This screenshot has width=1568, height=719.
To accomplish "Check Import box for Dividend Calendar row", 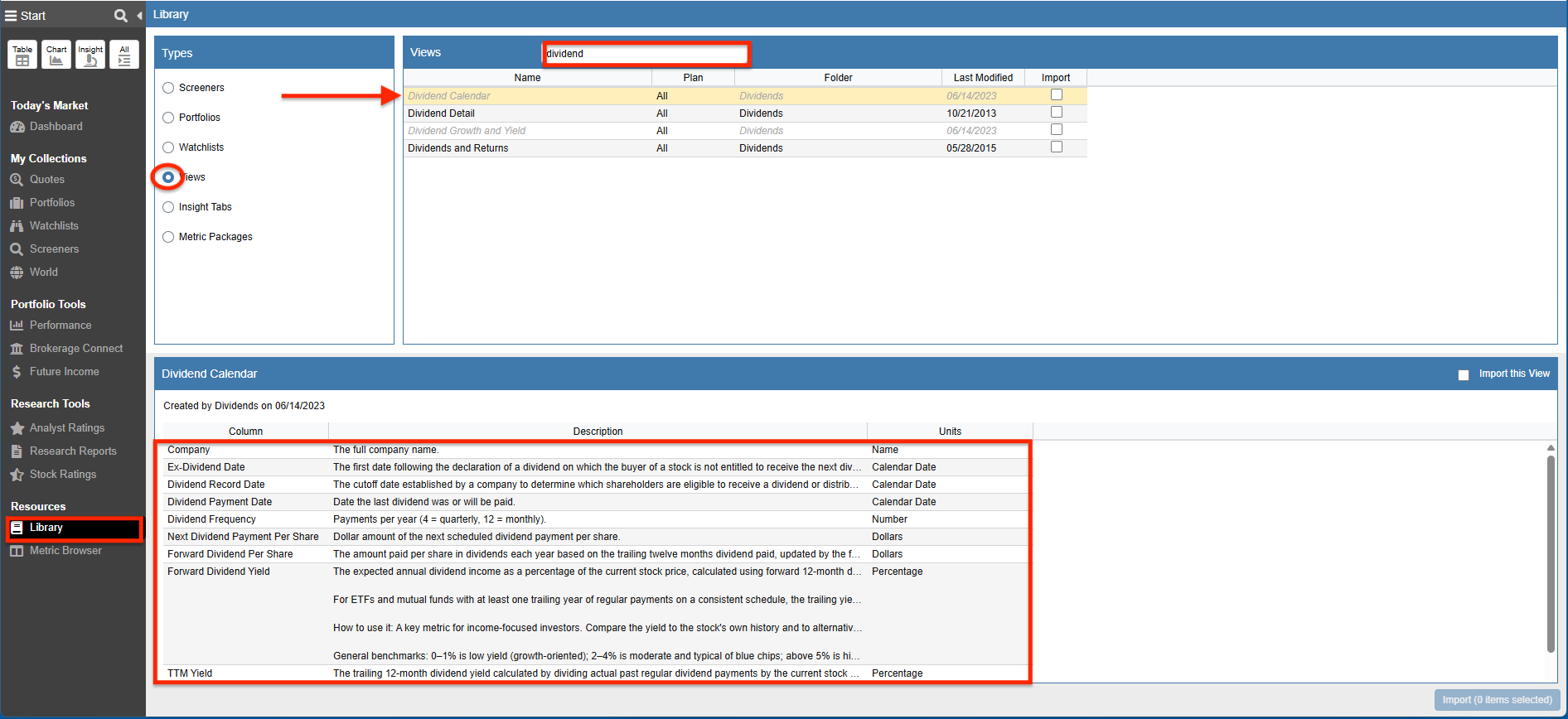I will coord(1056,95).
